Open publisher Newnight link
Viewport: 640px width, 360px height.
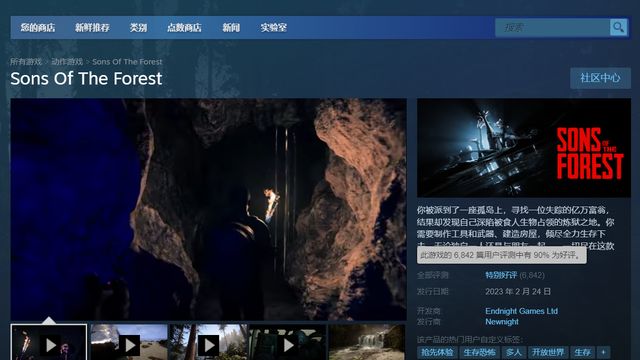[x=502, y=322]
